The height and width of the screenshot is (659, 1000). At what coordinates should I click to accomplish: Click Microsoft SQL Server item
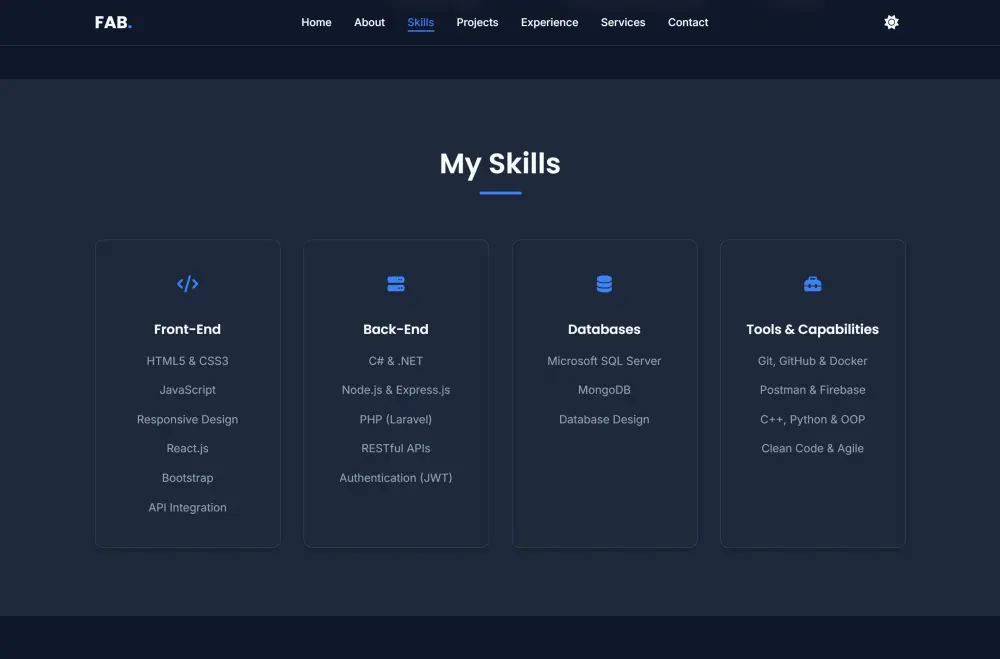tap(604, 361)
